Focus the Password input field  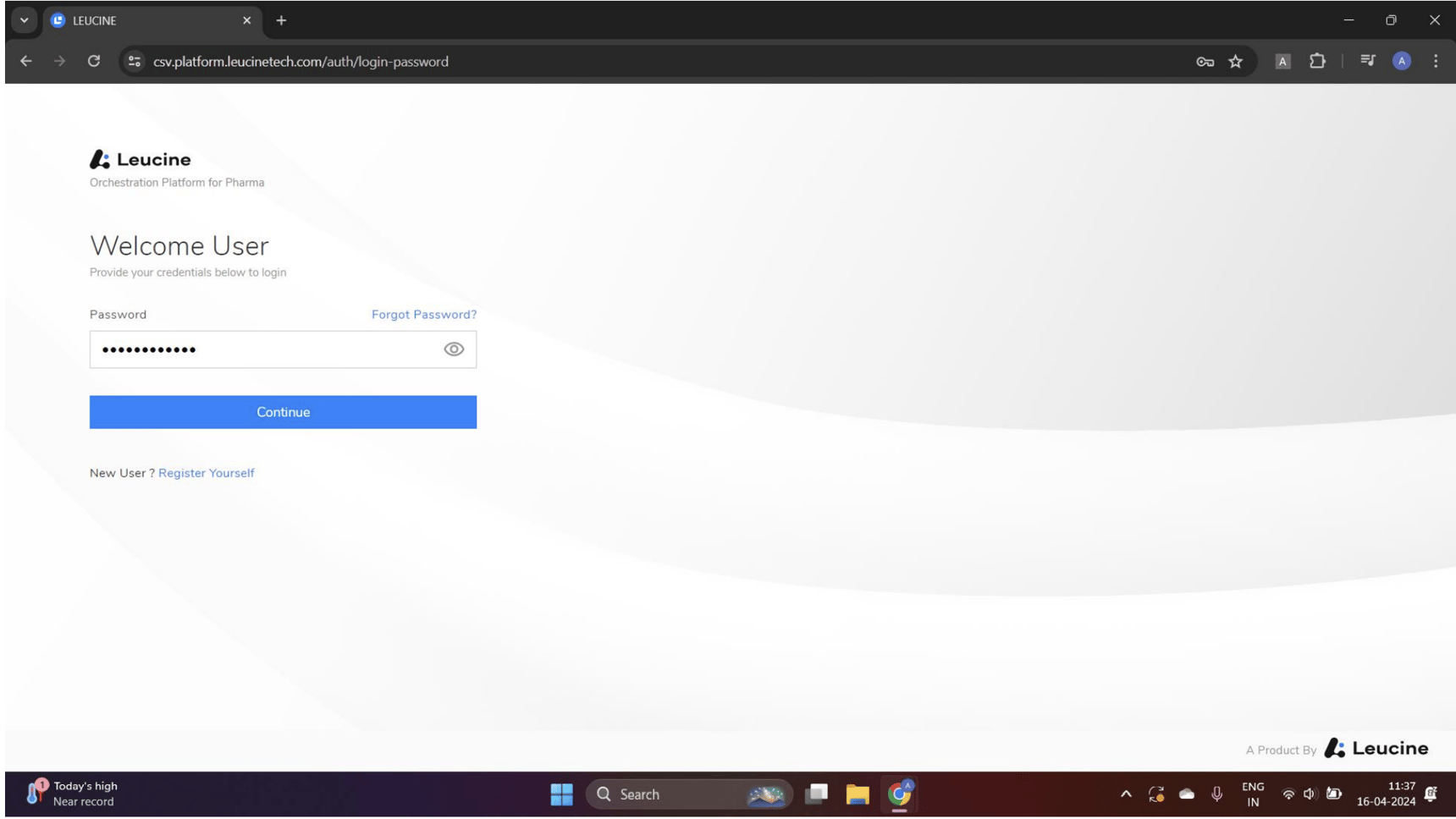tap(283, 349)
